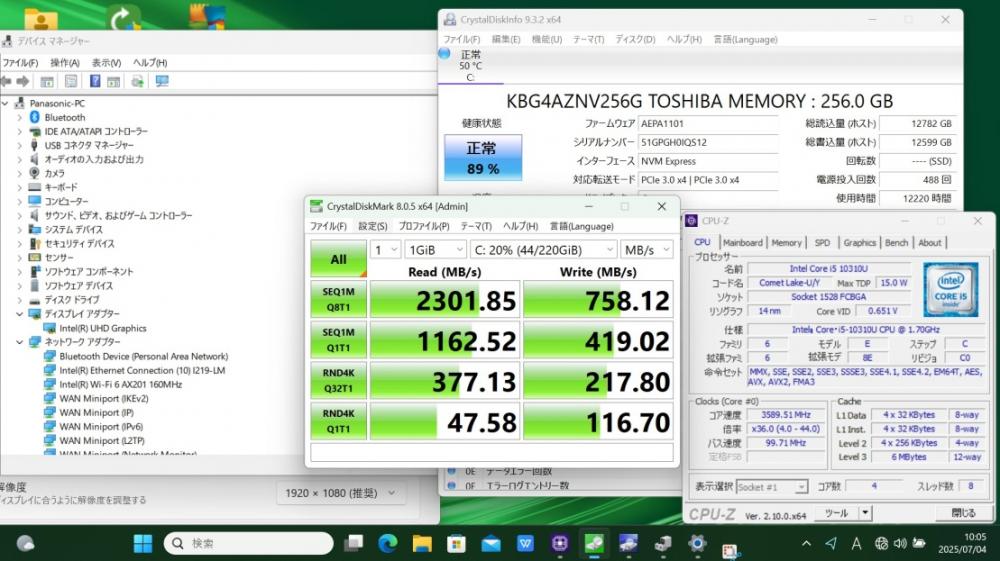
Task: Expand the Bluetooth node
Action: click(19, 117)
